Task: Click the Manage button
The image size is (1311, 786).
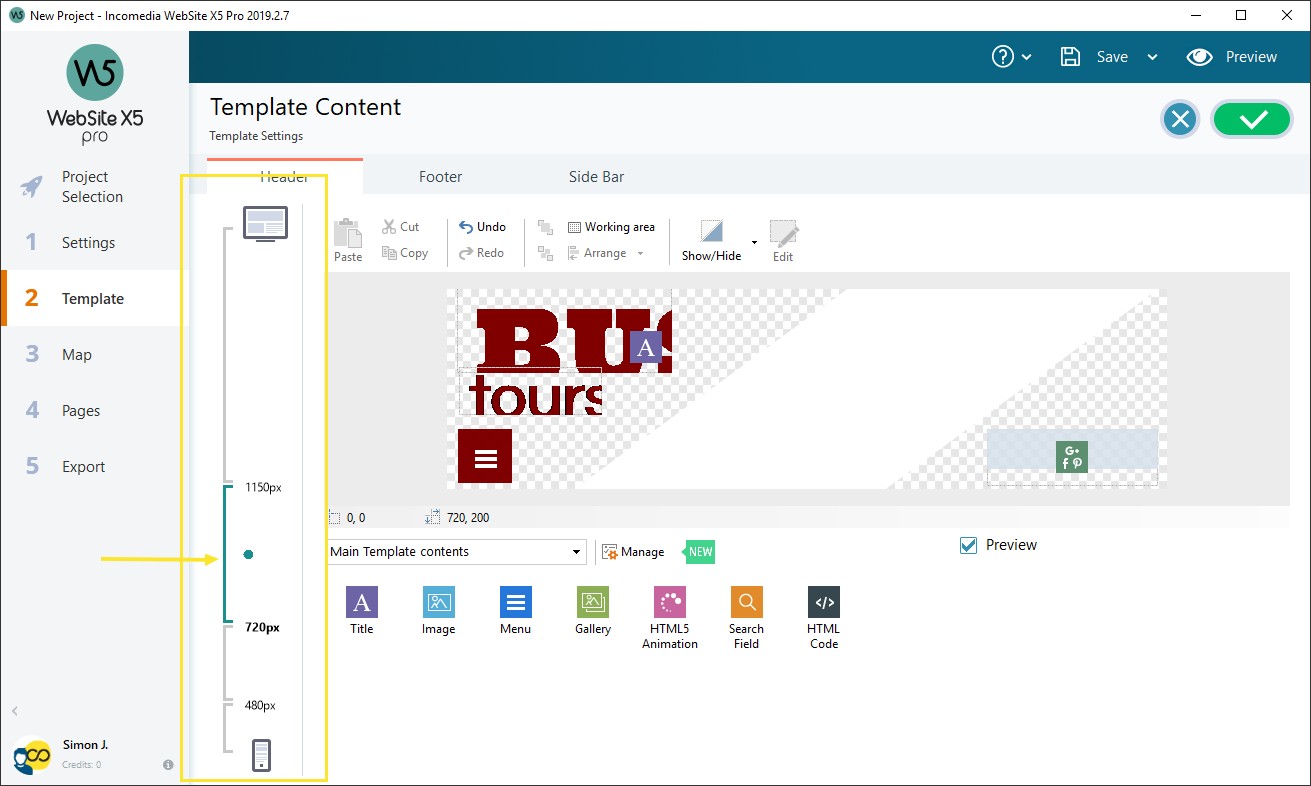Action: pos(633,552)
